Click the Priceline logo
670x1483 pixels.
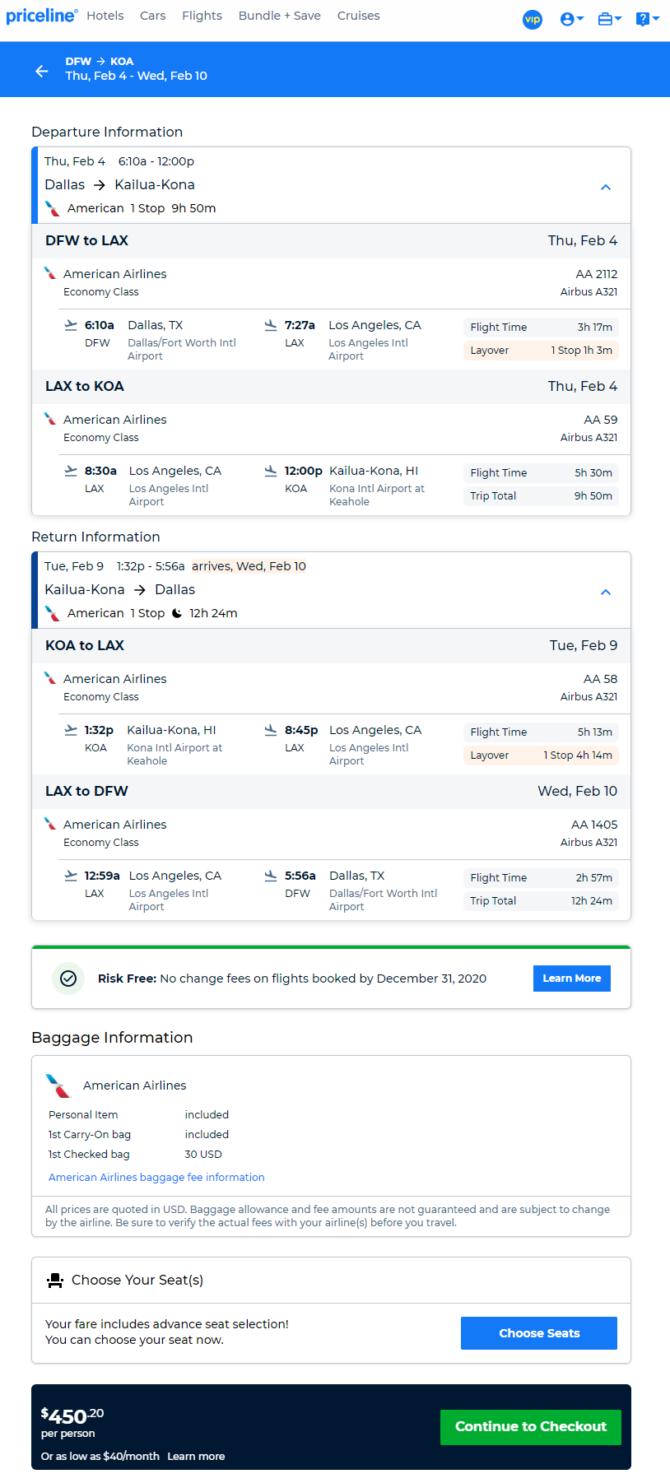42,16
